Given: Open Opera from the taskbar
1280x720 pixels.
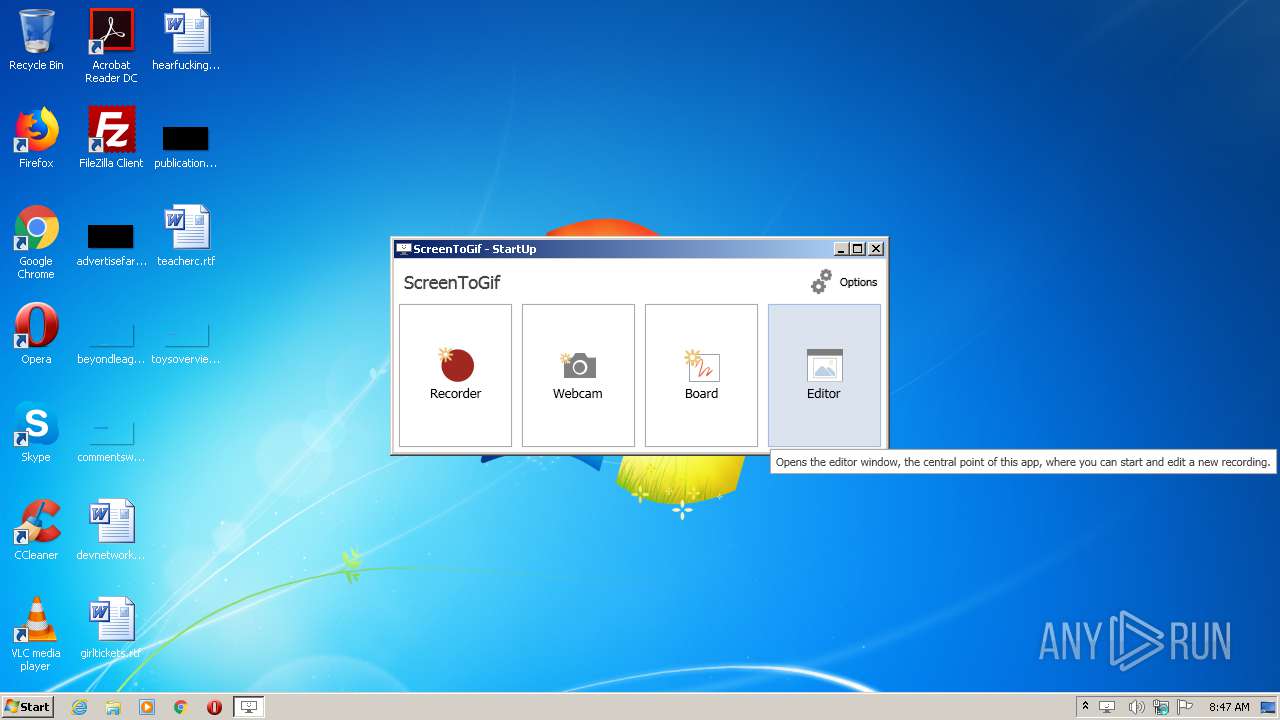Looking at the screenshot, I should pyautogui.click(x=214, y=707).
